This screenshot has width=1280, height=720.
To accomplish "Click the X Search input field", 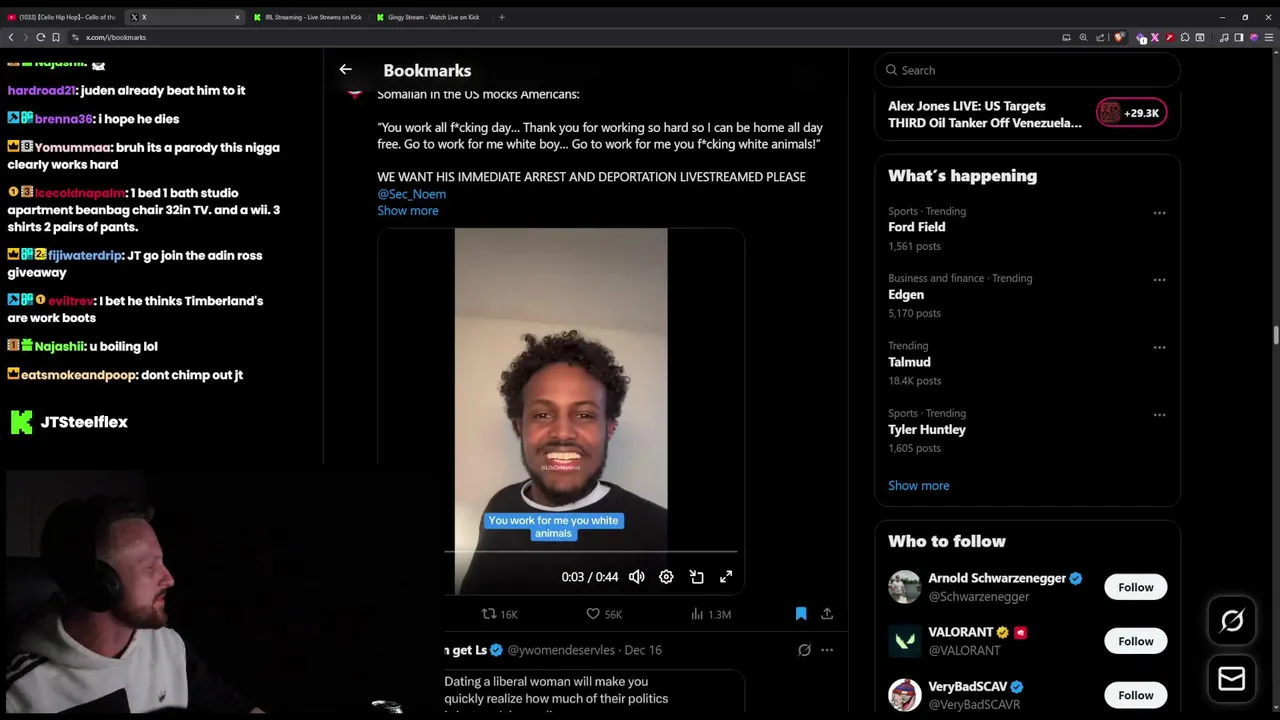I will pyautogui.click(x=1027, y=70).
